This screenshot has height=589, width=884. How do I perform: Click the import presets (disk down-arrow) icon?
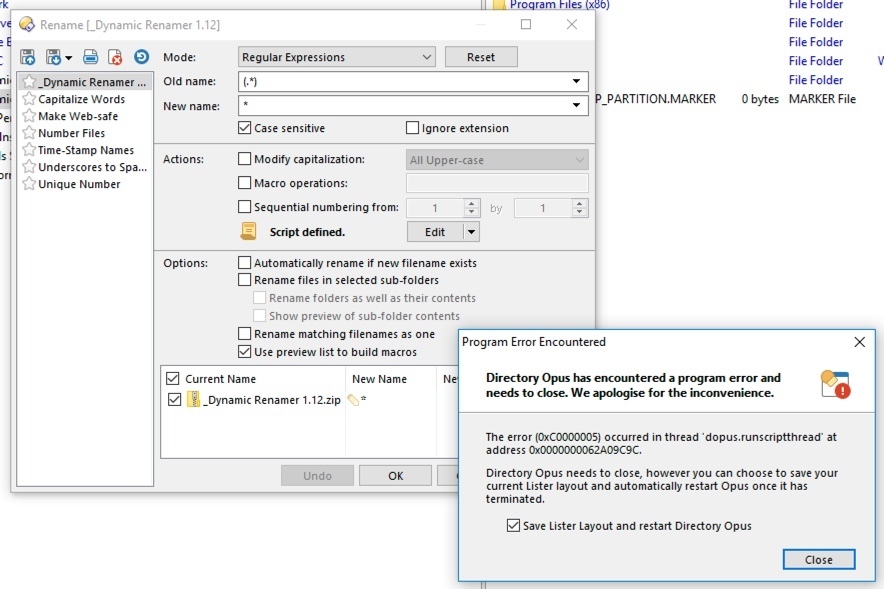[54, 57]
